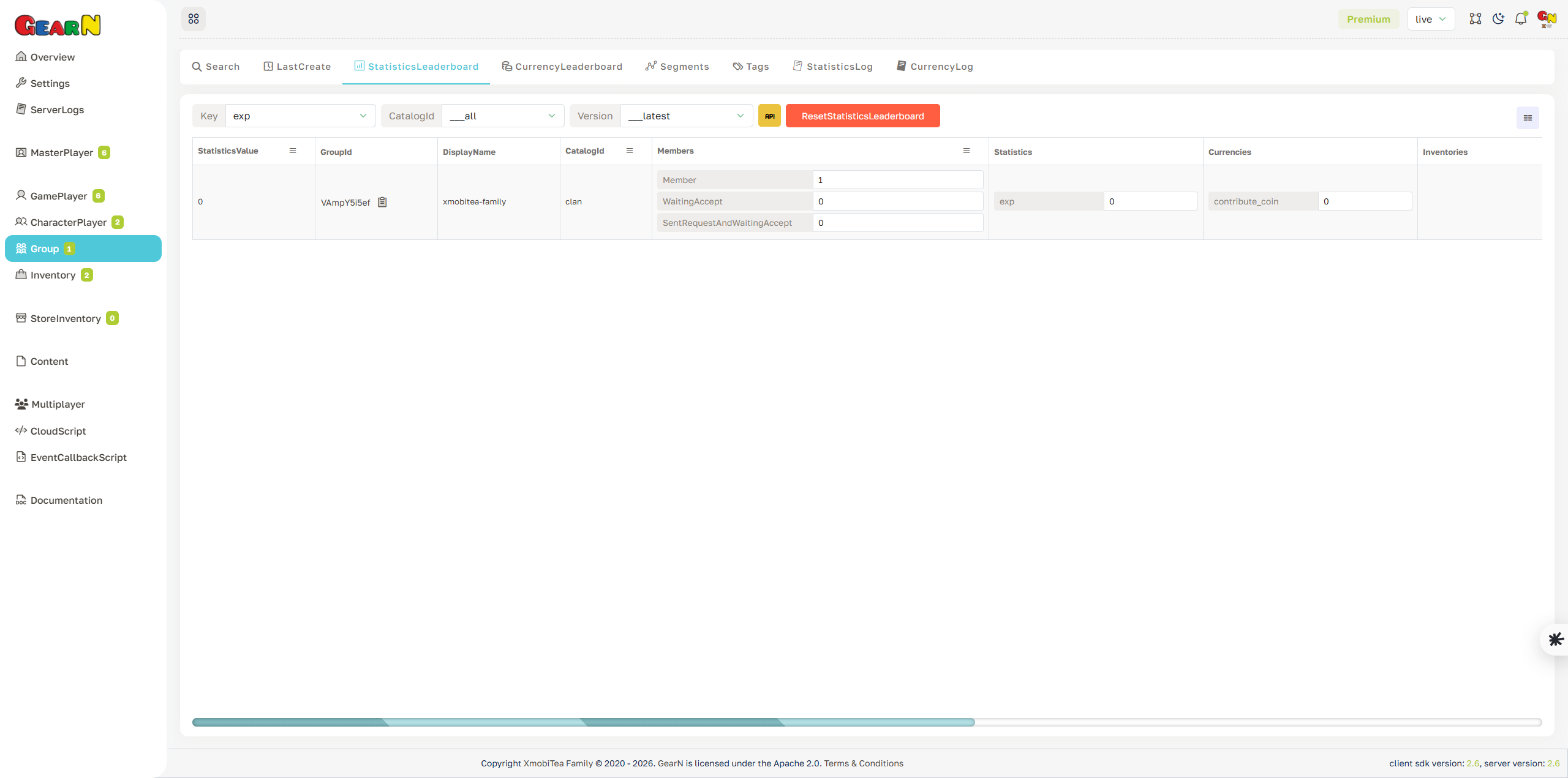Viewport: 1568px width, 778px height.
Task: Toggle dark mode with the moon icon
Action: point(1498,19)
